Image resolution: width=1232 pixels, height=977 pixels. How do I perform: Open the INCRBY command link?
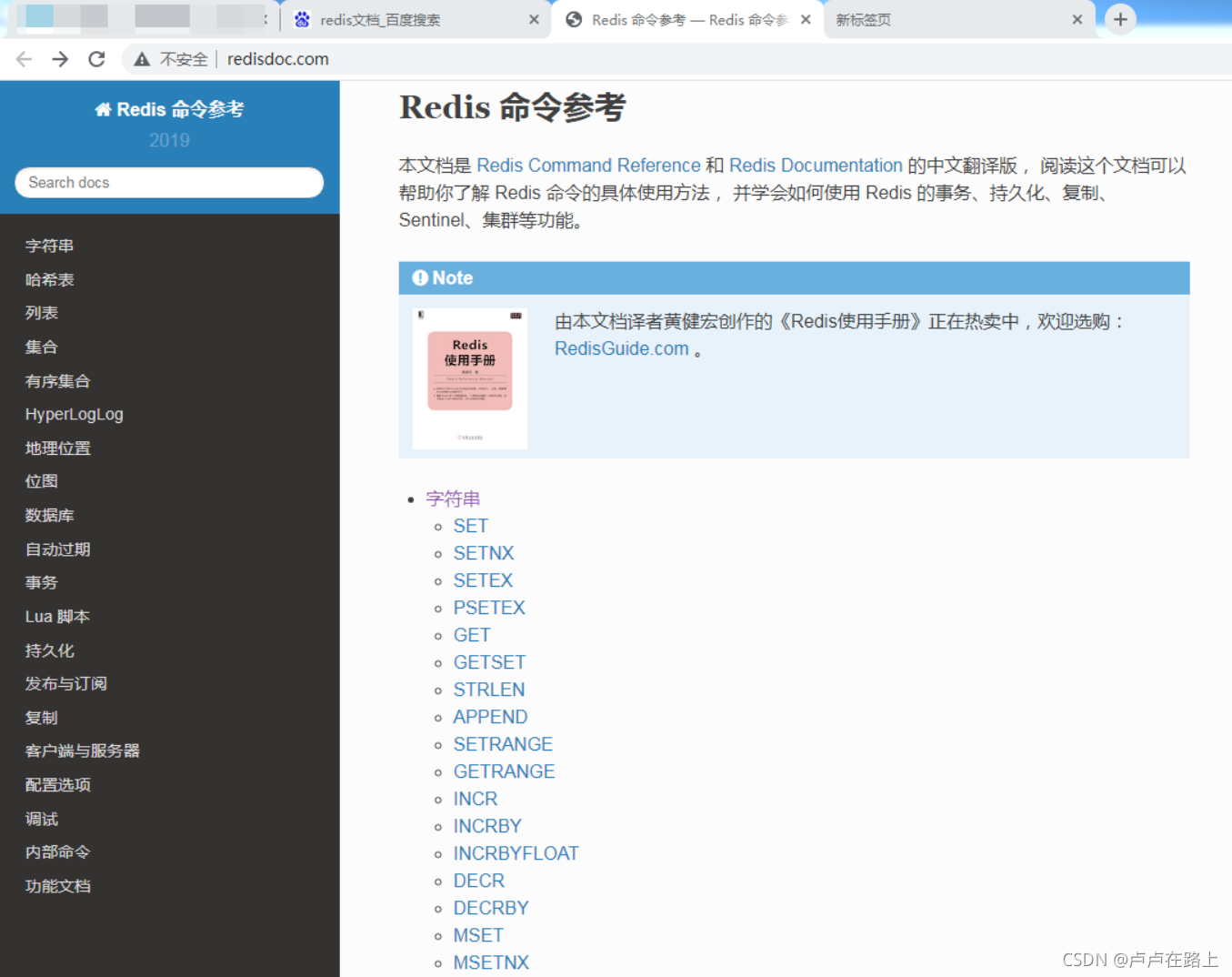tap(488, 826)
